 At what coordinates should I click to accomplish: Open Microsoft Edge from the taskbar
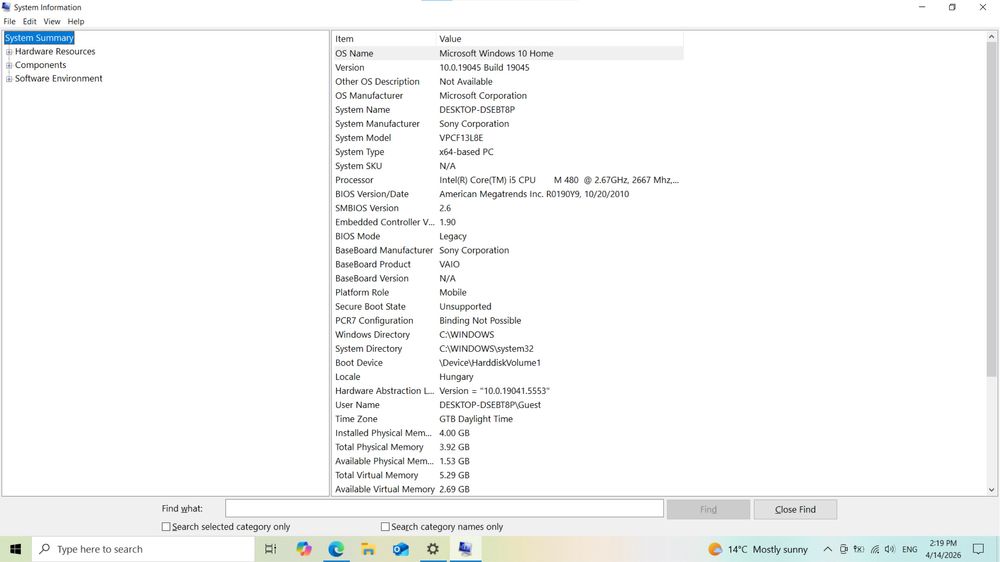point(336,549)
